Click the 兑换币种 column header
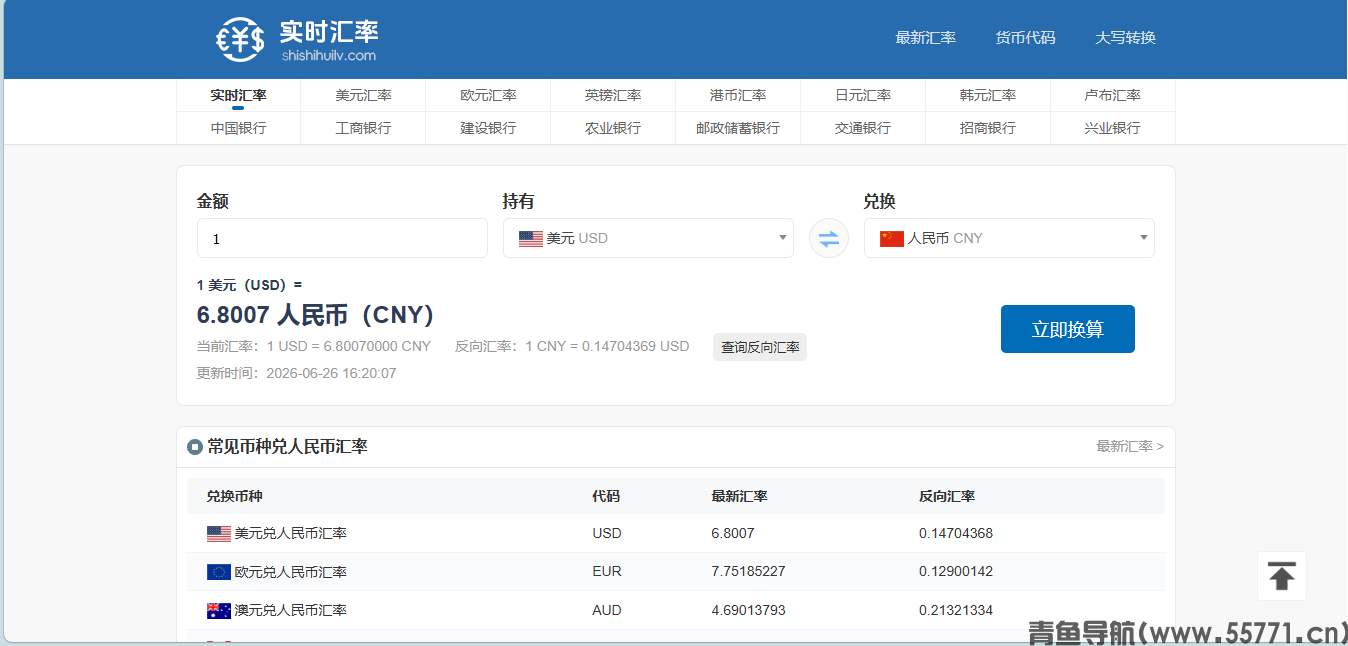The height and width of the screenshot is (646, 1348). pyautogui.click(x=235, y=496)
